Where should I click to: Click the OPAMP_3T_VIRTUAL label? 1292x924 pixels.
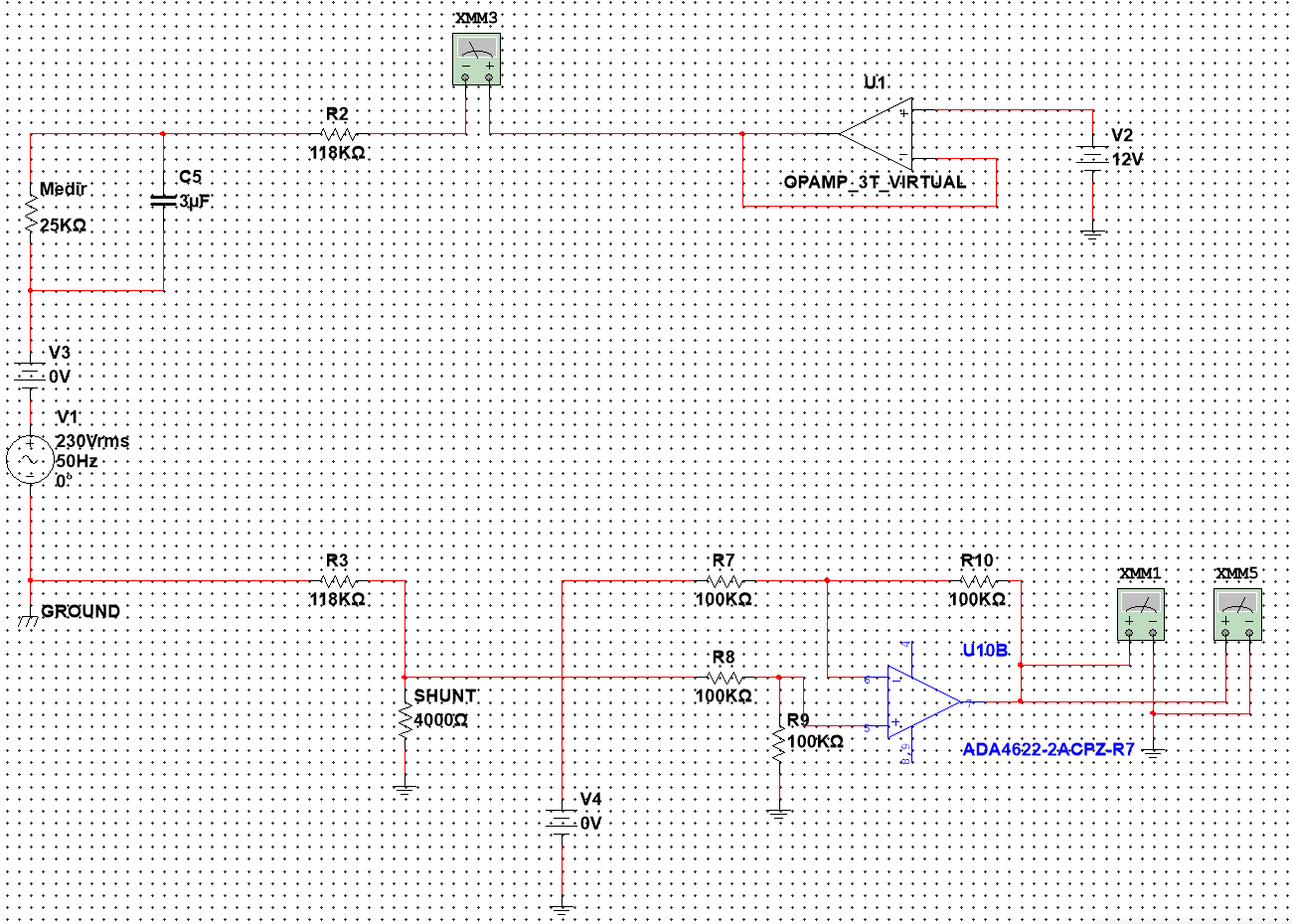click(875, 182)
